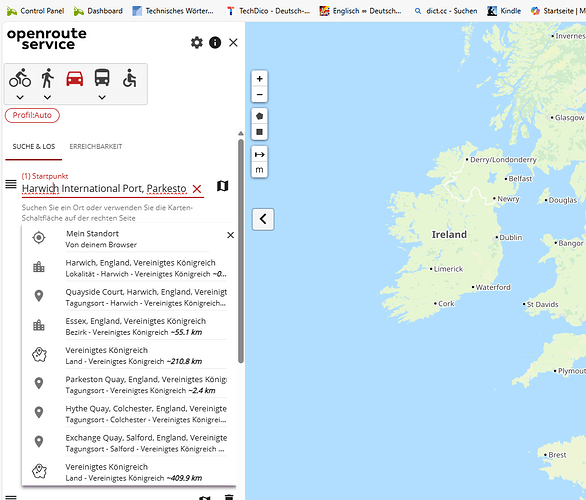Click the reorder handle beside Startpunkt
Image resolution: width=586 pixels, height=500 pixels.
pos(11,184)
